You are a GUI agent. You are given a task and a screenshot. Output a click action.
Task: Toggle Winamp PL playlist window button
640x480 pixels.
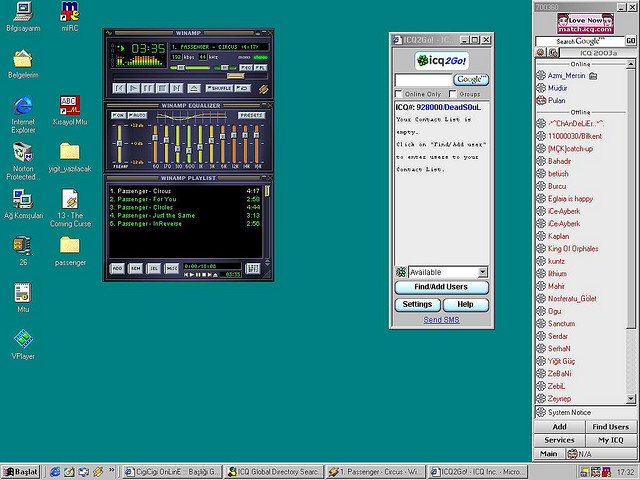click(x=260, y=67)
